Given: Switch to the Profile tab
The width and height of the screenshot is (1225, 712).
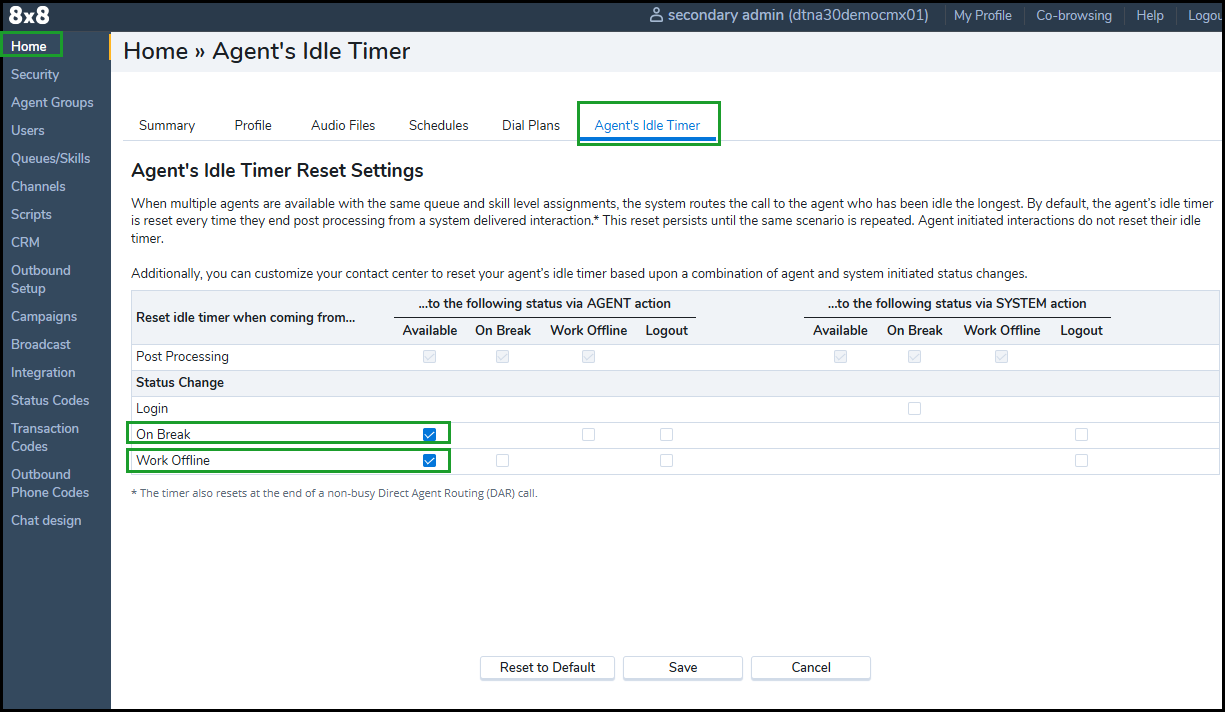Looking at the screenshot, I should pos(252,125).
